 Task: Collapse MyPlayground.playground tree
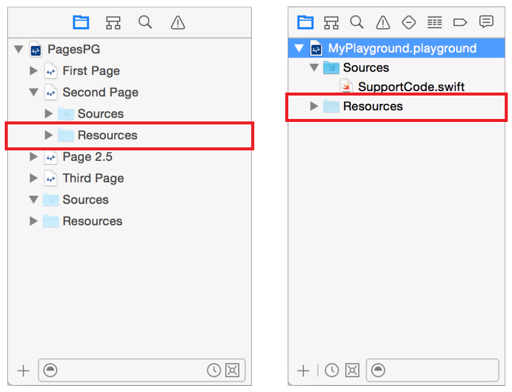(x=299, y=48)
